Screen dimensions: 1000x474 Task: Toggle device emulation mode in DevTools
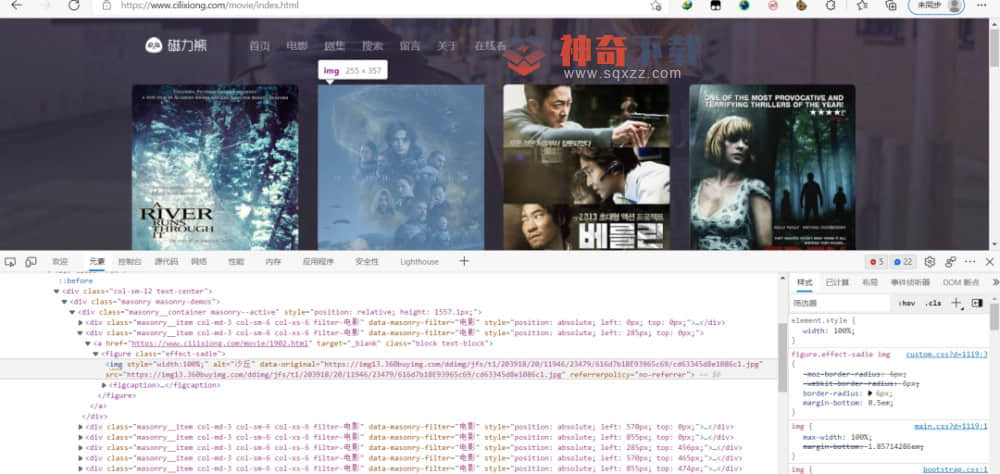pyautogui.click(x=31, y=262)
